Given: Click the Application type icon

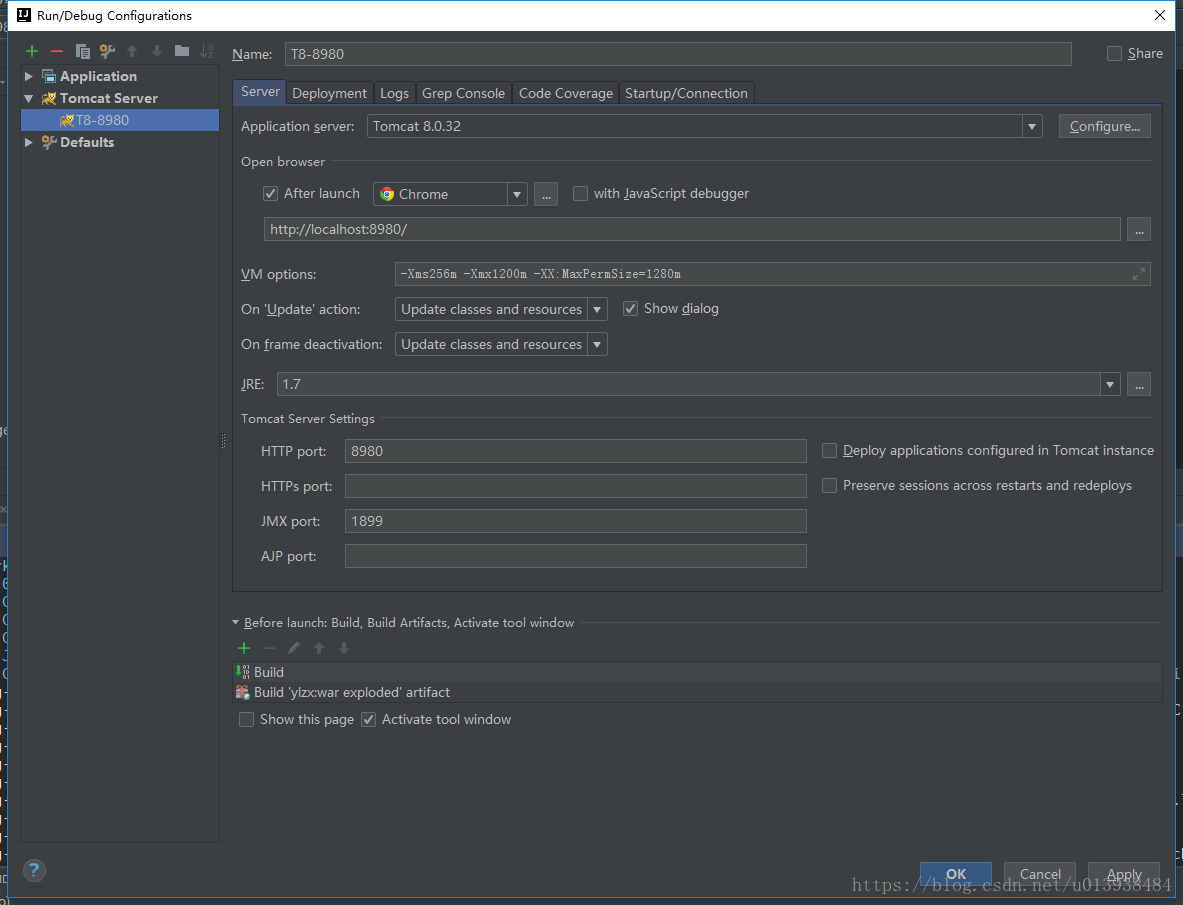Looking at the screenshot, I should (x=49, y=76).
